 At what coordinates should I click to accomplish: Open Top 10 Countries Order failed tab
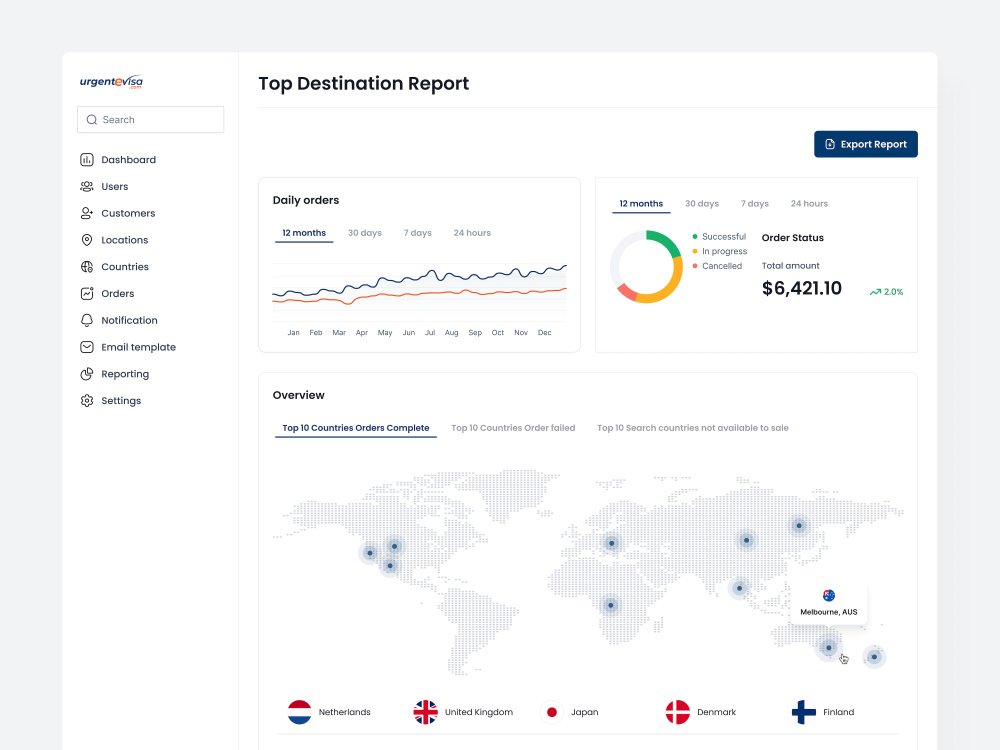513,429
